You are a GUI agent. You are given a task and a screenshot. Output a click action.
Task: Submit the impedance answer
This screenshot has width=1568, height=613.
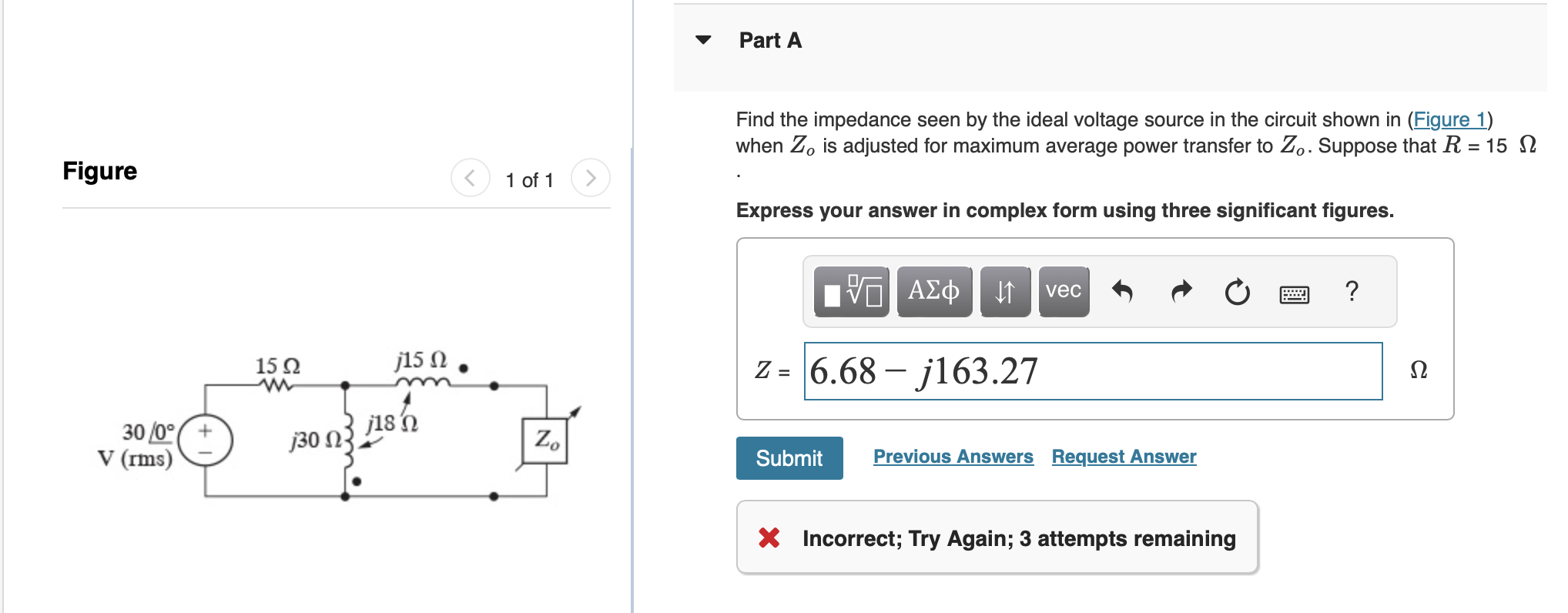click(789, 457)
